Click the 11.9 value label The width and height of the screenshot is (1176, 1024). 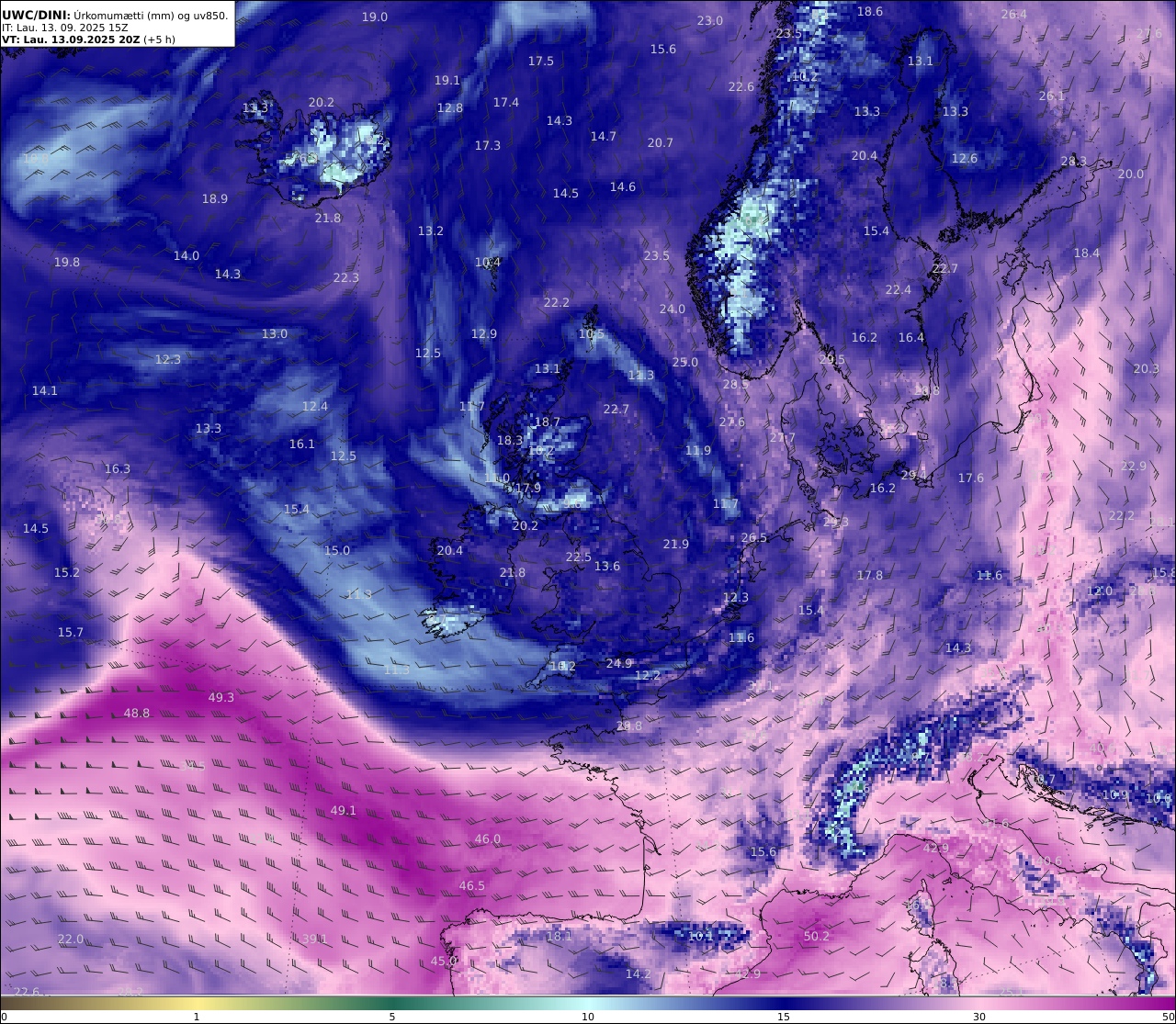(x=697, y=451)
